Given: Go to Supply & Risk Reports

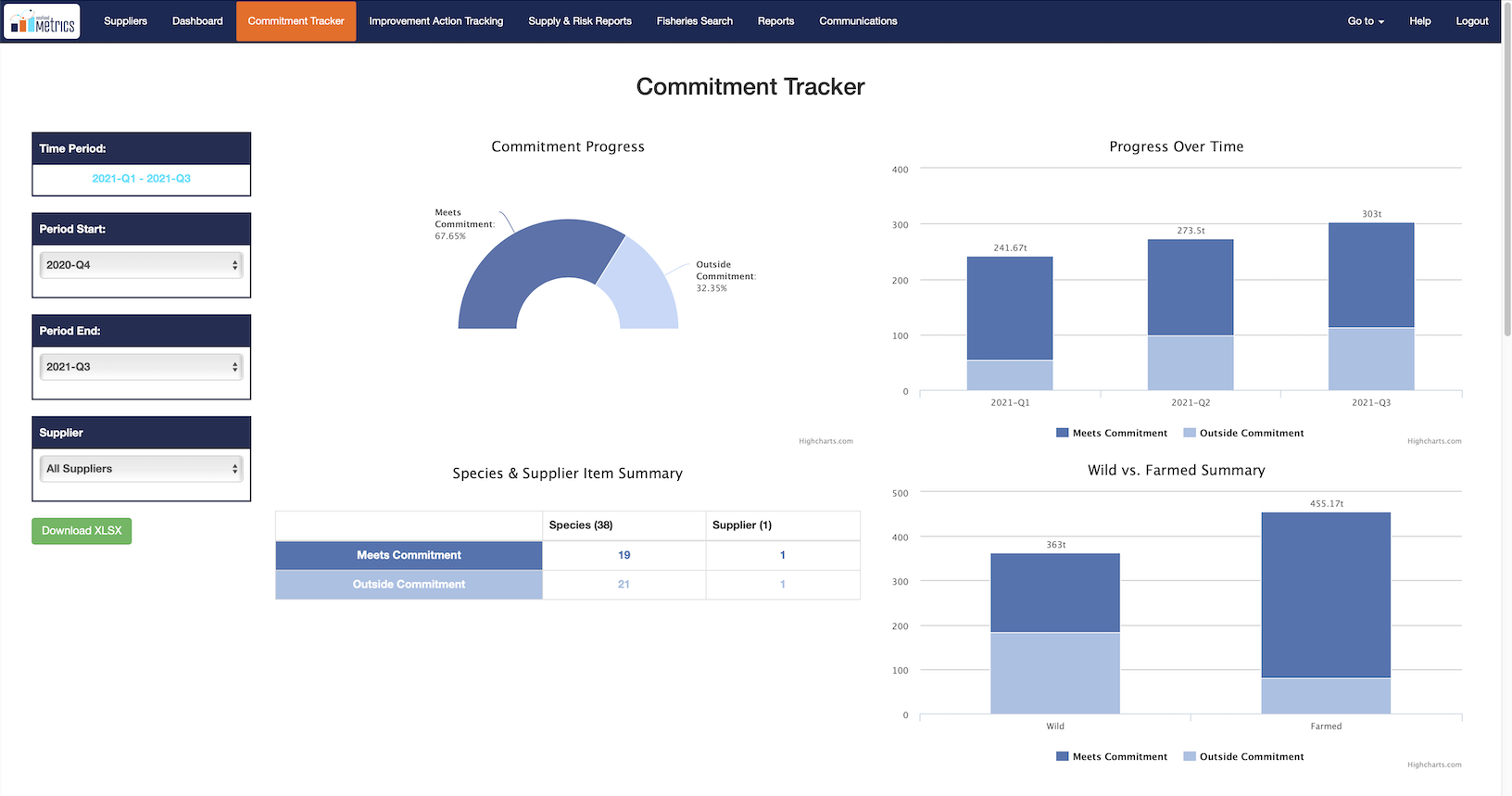Looking at the screenshot, I should point(580,21).
